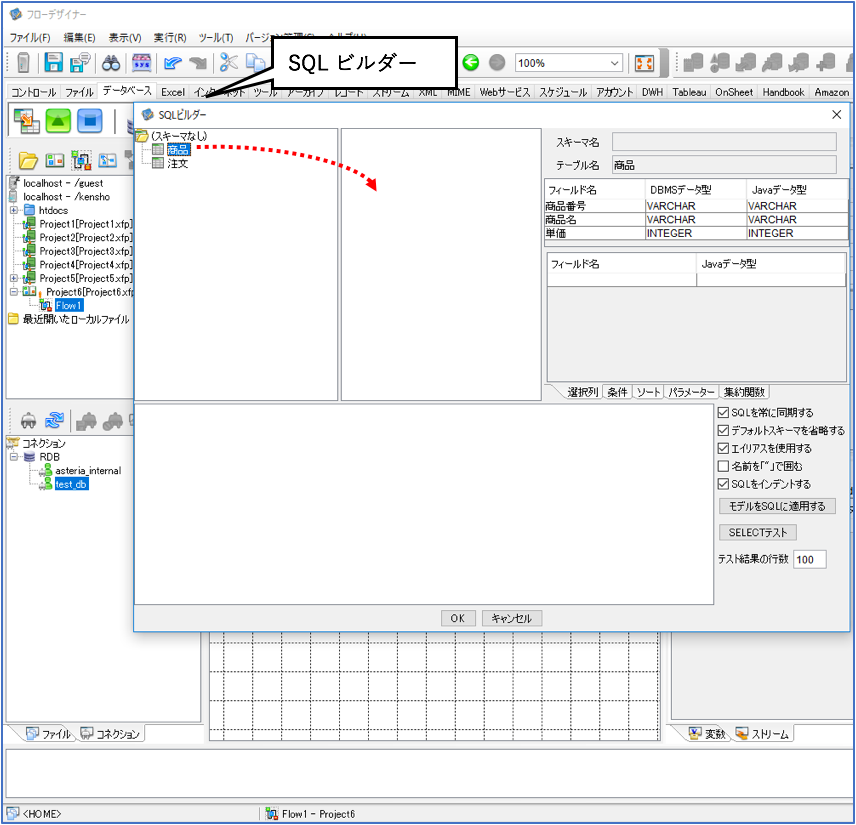Click the テスト結果の行数 input field
856x825 pixels.
[810, 559]
